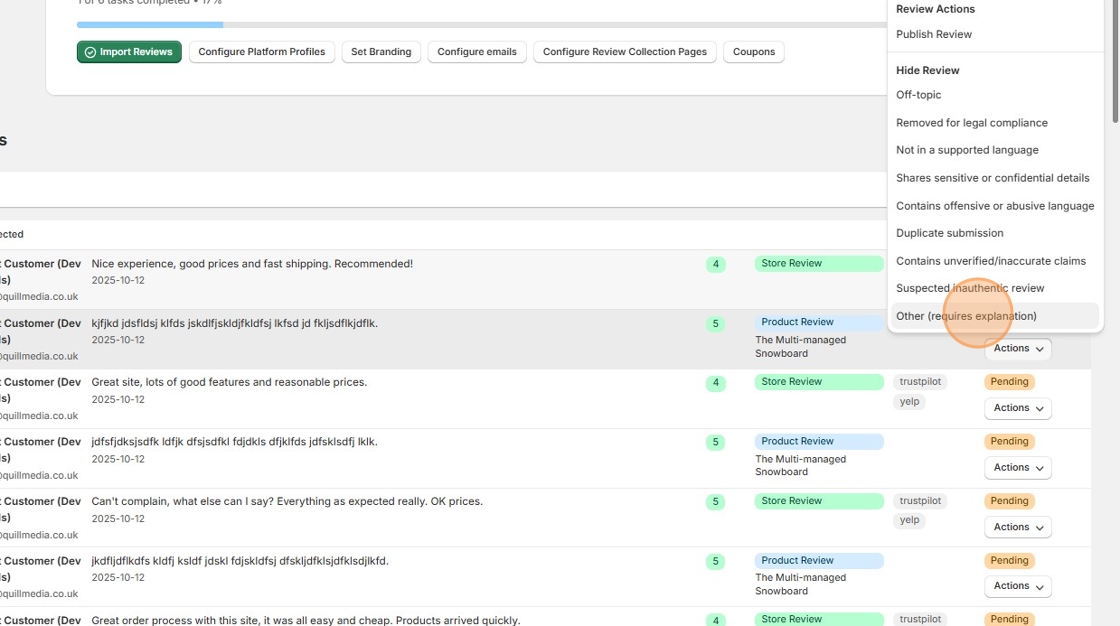Click Product Review tag on kjfjkd row
The width and height of the screenshot is (1120, 626).
tap(819, 322)
